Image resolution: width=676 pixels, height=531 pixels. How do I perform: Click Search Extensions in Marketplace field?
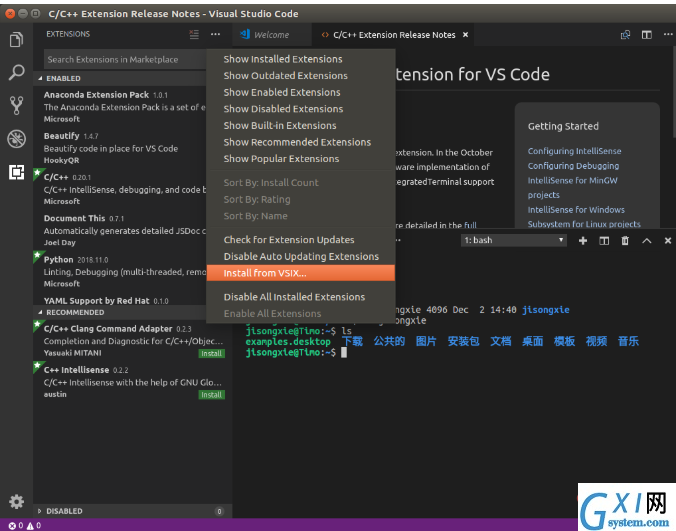(x=126, y=59)
